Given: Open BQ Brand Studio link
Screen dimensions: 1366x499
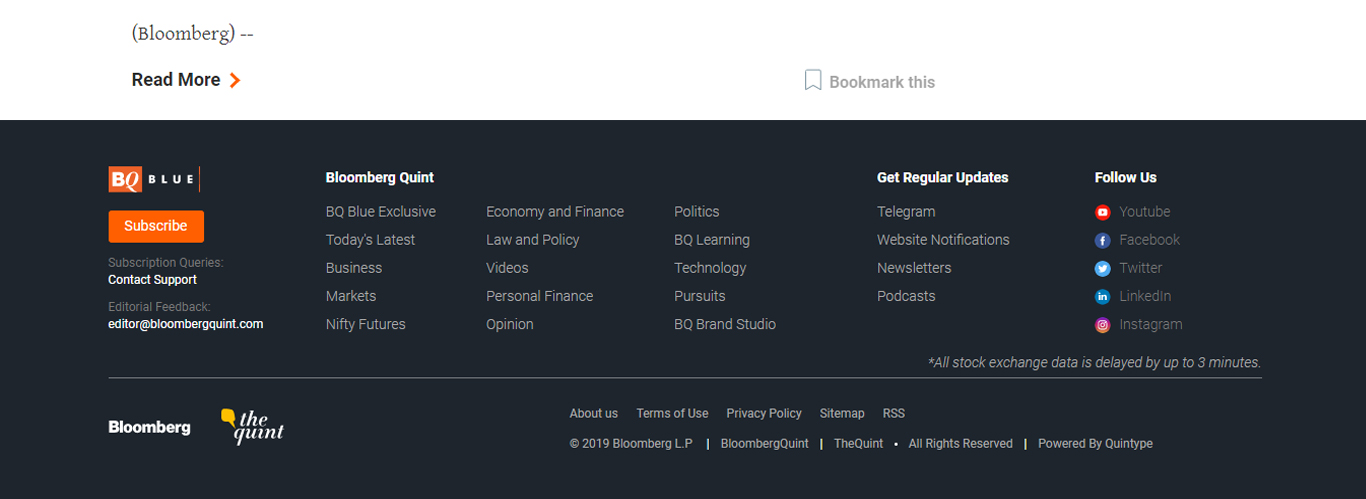Looking at the screenshot, I should coord(724,324).
